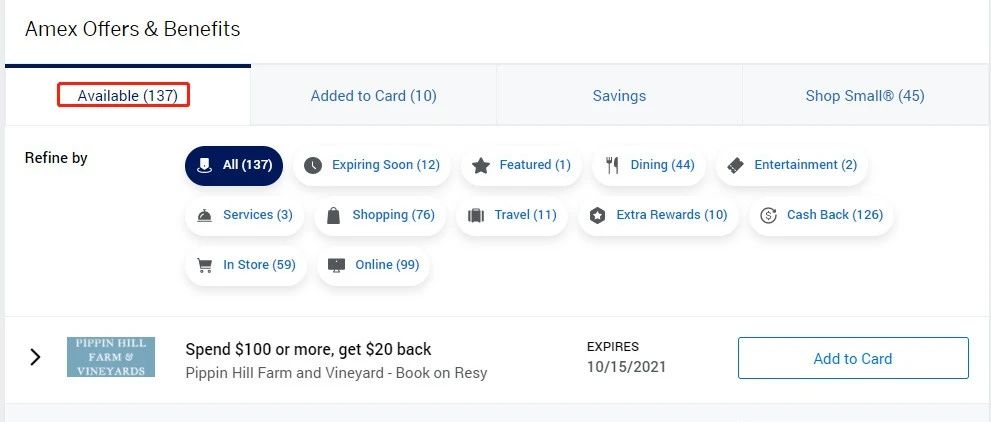This screenshot has width=991, height=422.
Task: Click the Cash Back dollar icon
Action: (768, 215)
